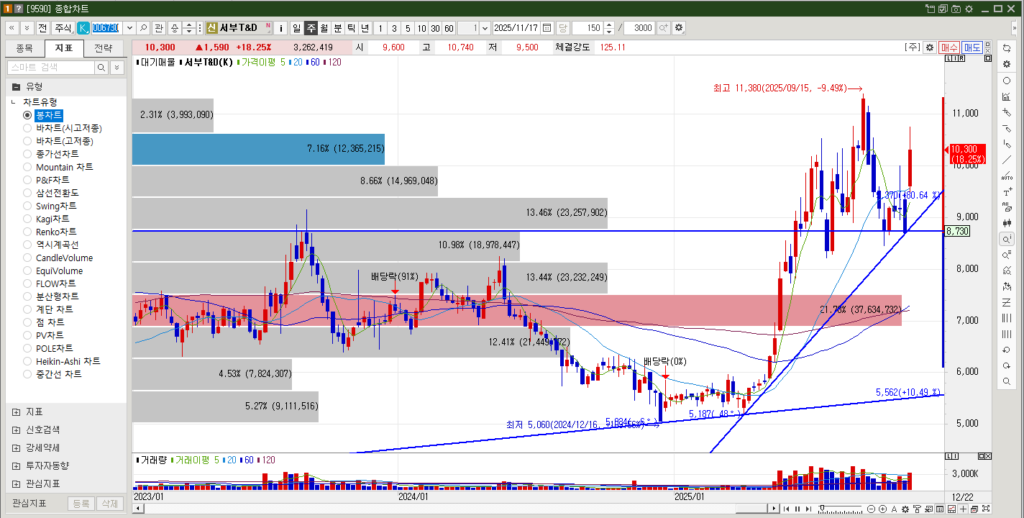Switch to the 전략 tab

(103, 47)
